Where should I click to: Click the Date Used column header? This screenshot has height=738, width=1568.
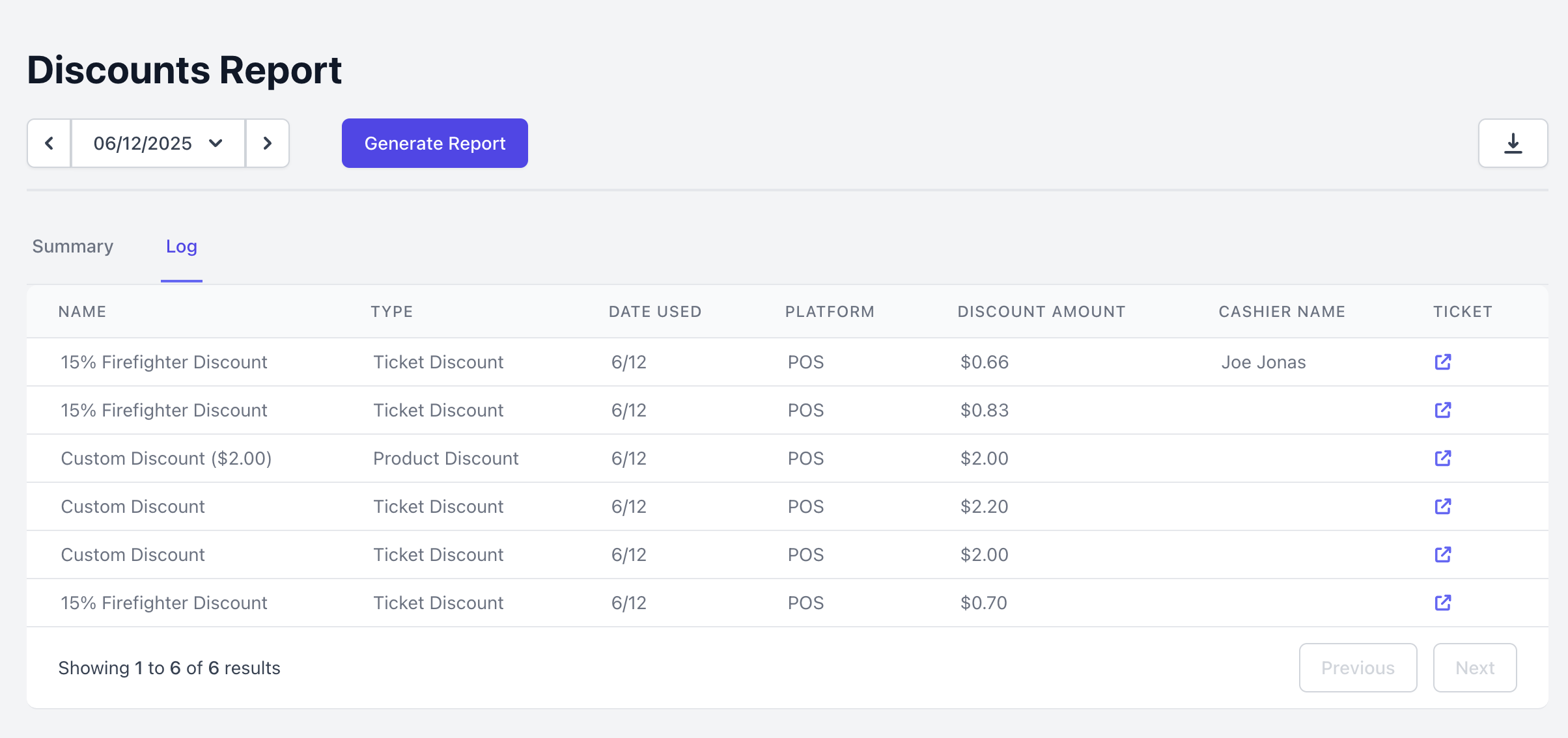click(x=655, y=312)
